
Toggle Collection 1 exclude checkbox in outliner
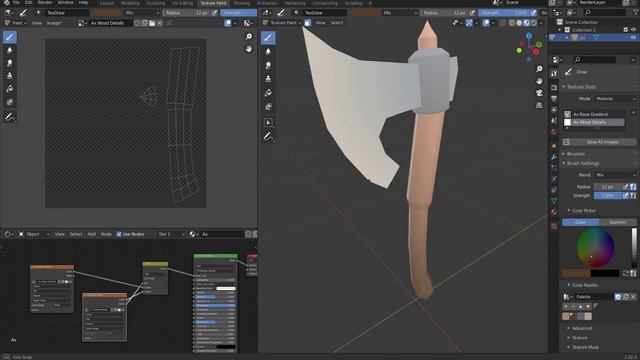(626, 30)
